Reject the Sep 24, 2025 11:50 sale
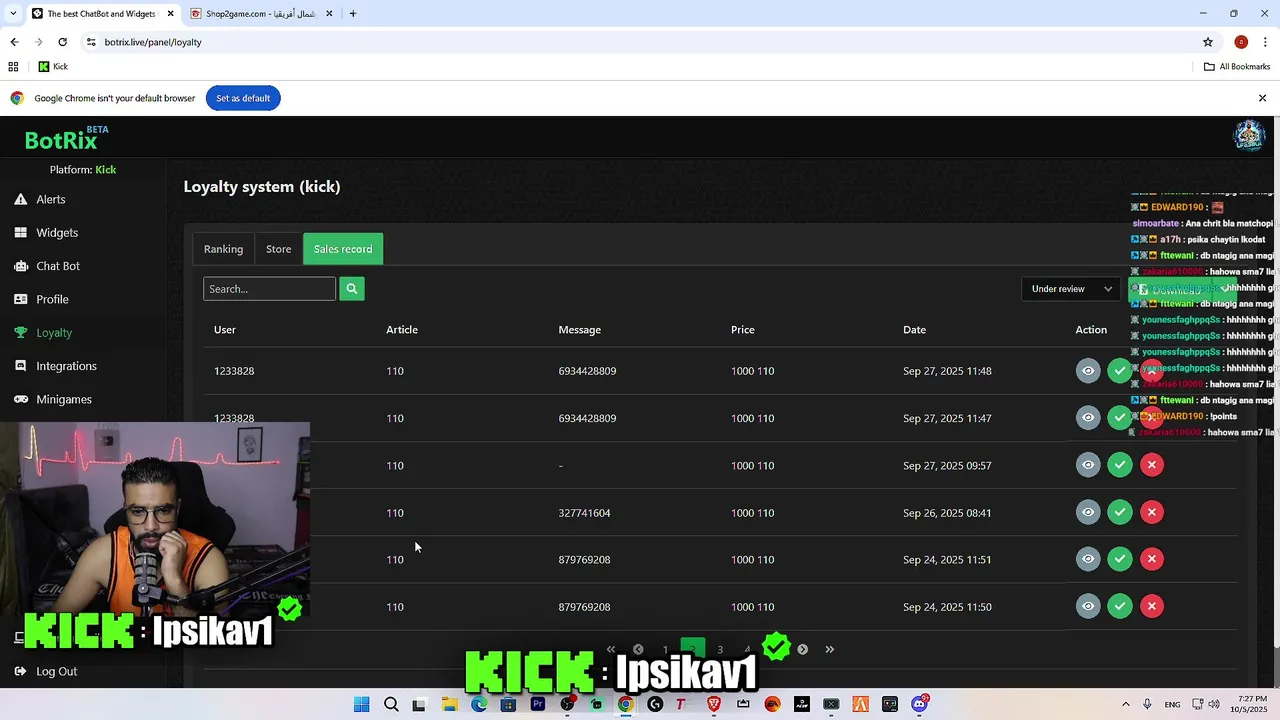The height and width of the screenshot is (720, 1280). (x=1152, y=606)
